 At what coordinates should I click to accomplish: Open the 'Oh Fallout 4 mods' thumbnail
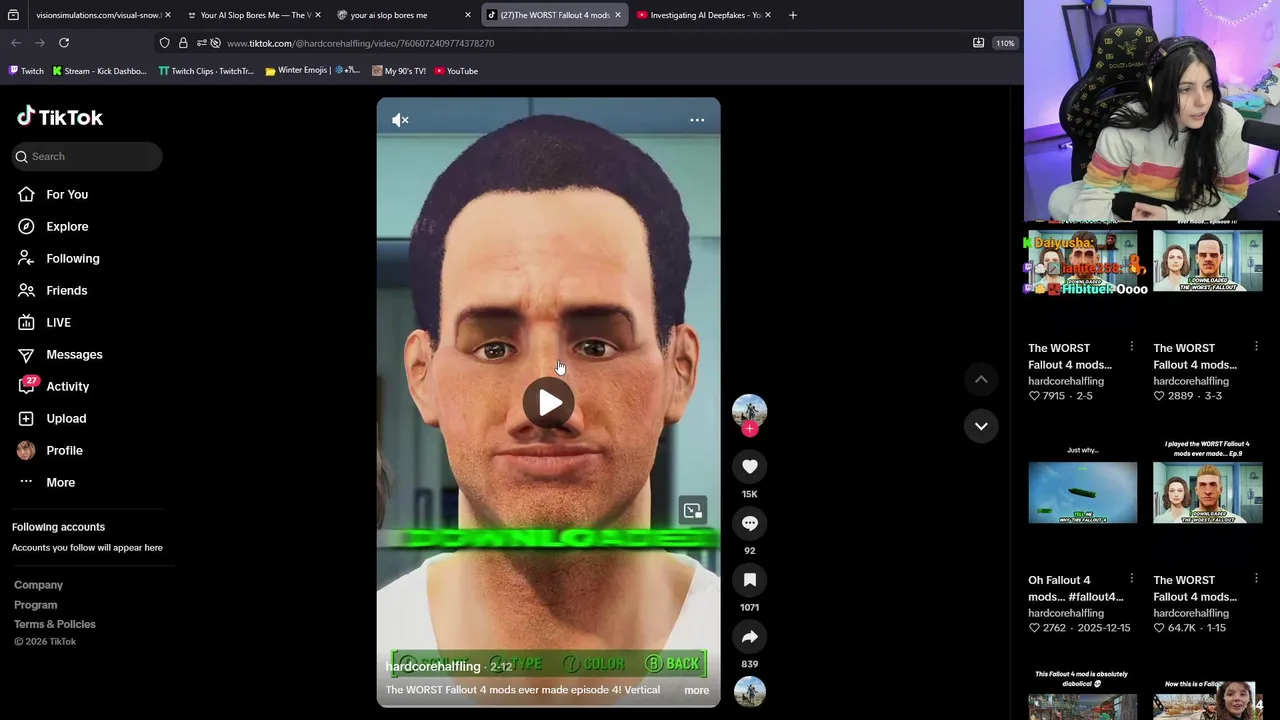coord(1082,493)
